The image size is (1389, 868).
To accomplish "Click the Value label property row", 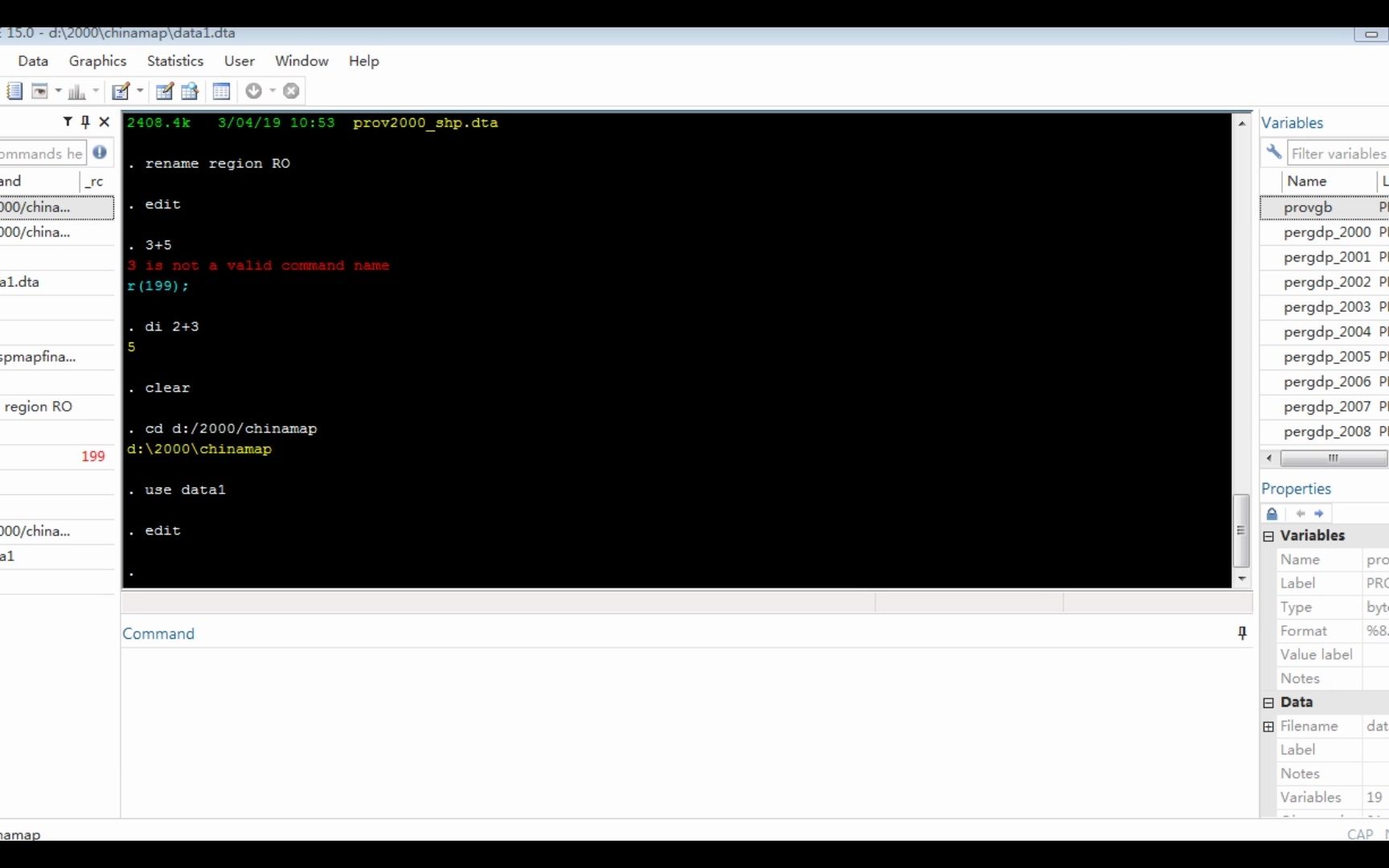I will point(1332,655).
